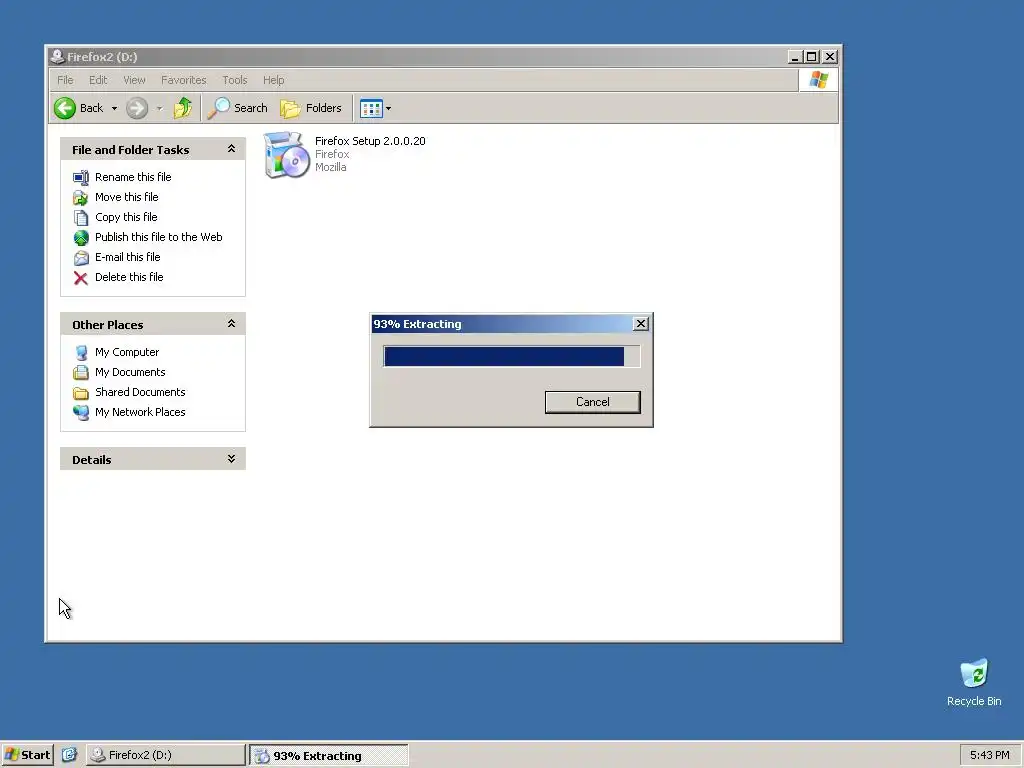Click the Delete this file link
Viewport: 1024px width, 768px height.
[129, 277]
